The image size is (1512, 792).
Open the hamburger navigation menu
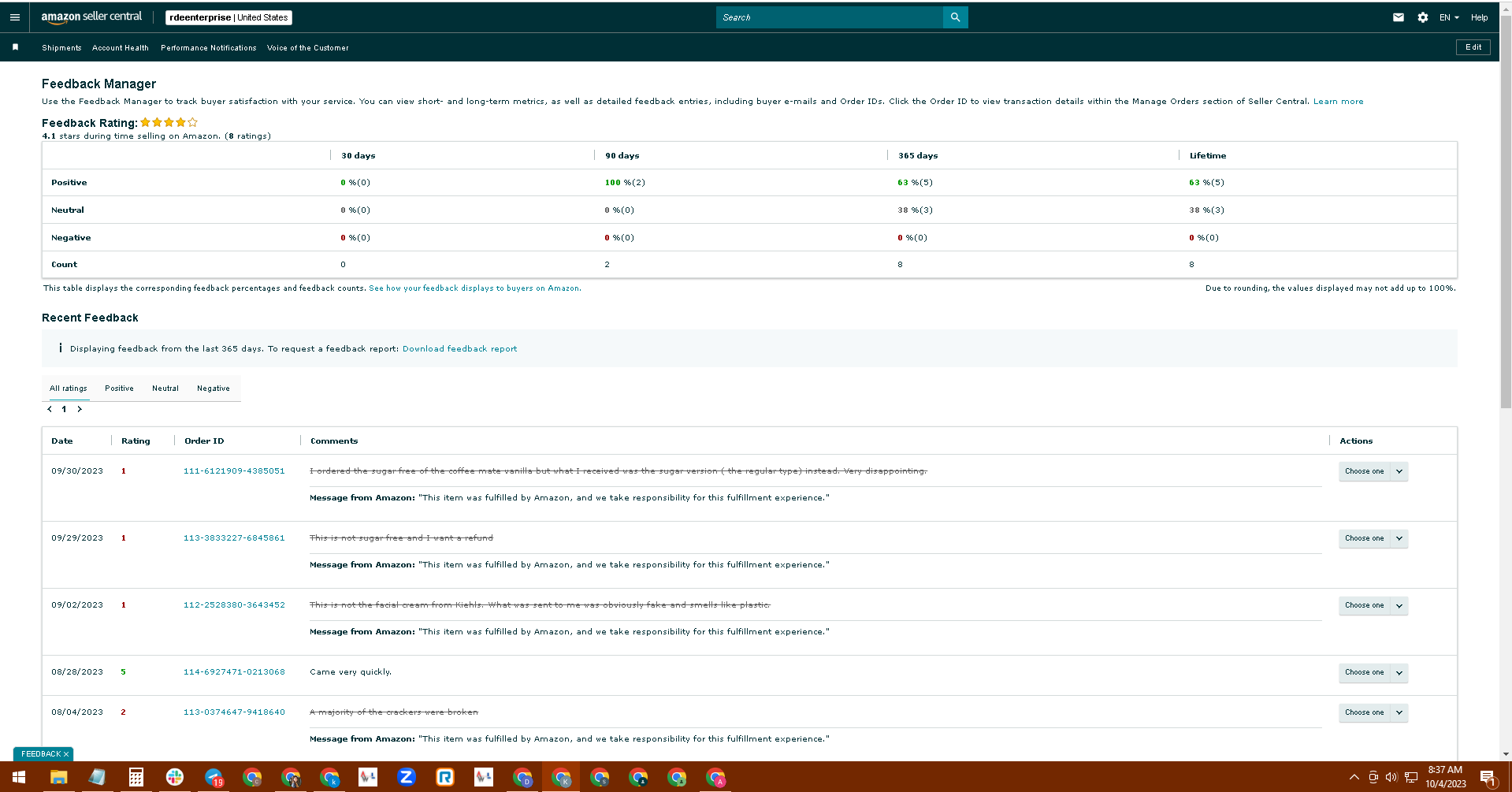click(15, 17)
